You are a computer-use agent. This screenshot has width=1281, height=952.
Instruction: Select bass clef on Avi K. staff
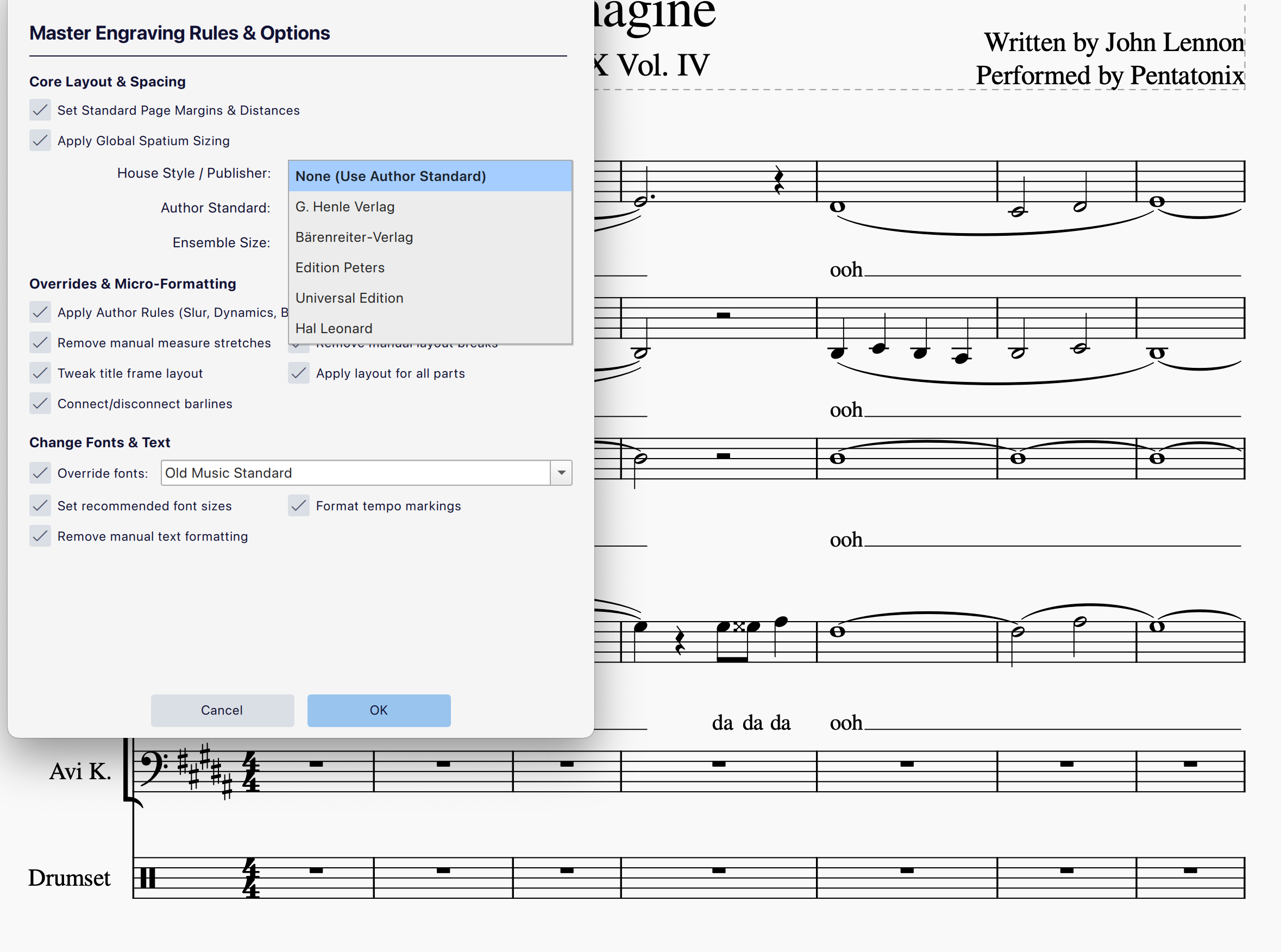[154, 770]
